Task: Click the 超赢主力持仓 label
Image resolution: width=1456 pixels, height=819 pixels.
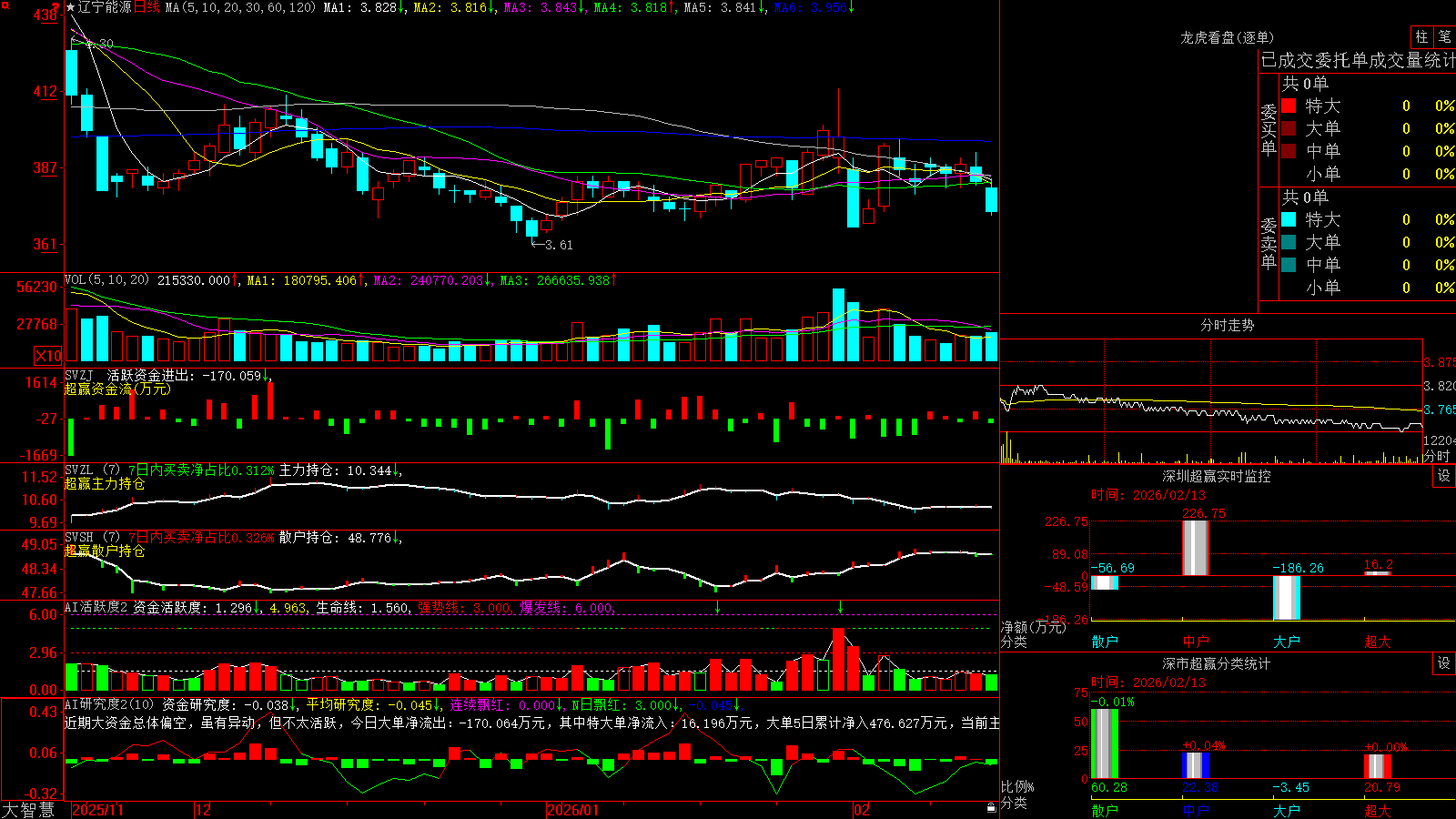Action: point(105,483)
